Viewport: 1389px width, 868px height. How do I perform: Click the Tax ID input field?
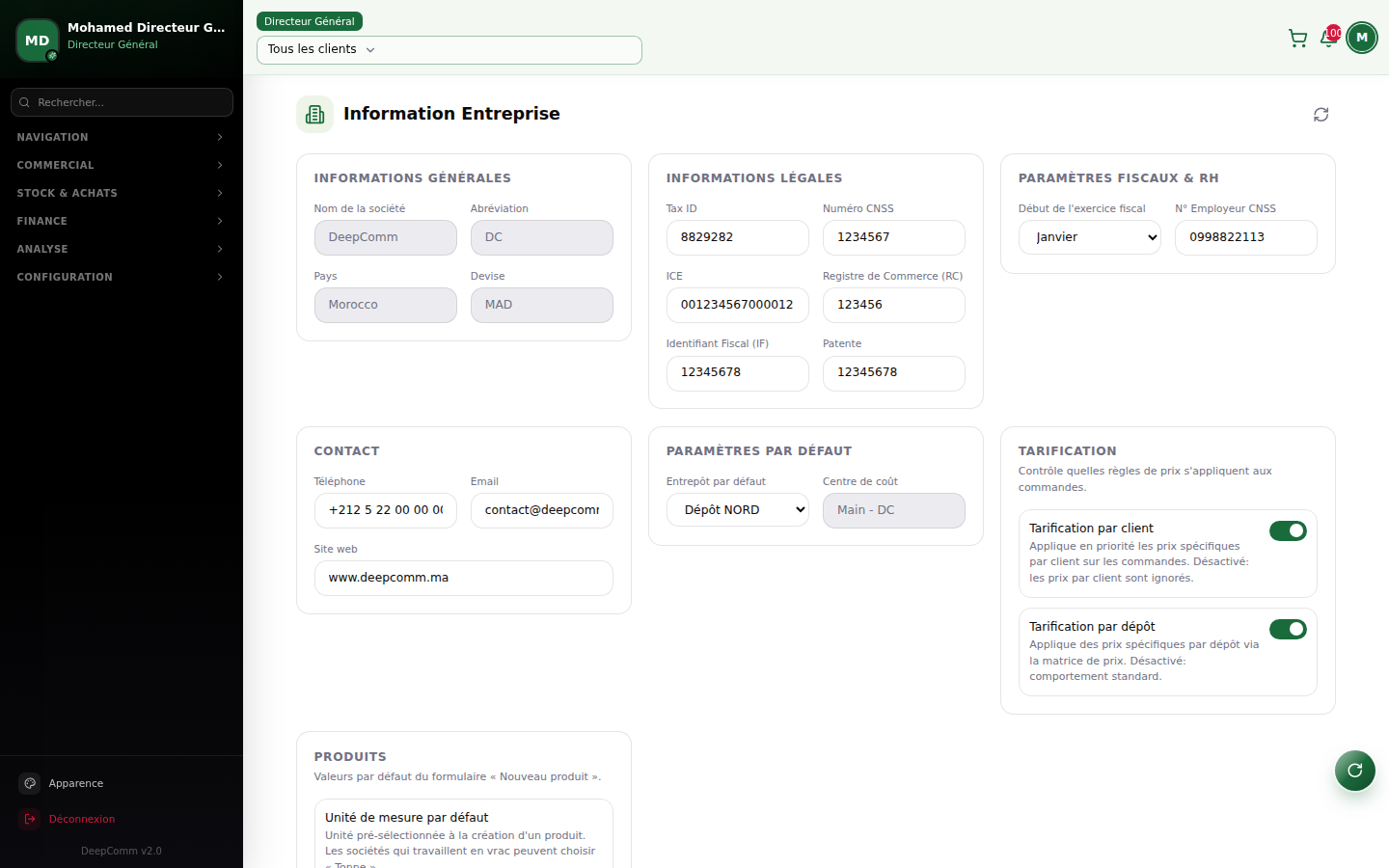click(x=738, y=237)
